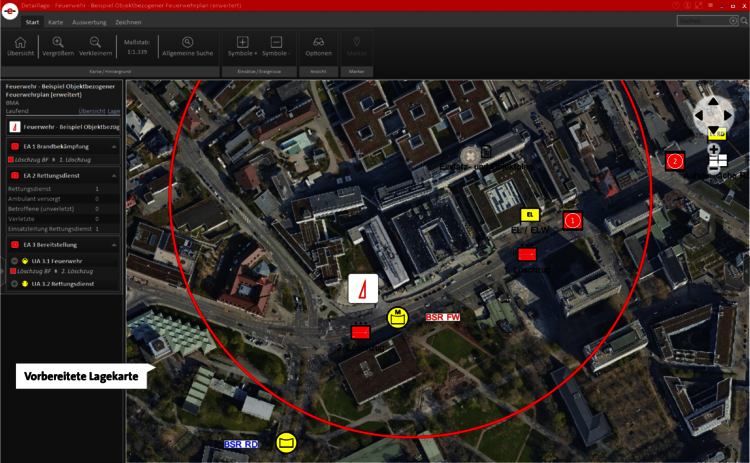Click the map tile layers grid icon
This screenshot has width=750, height=463.
click(719, 159)
